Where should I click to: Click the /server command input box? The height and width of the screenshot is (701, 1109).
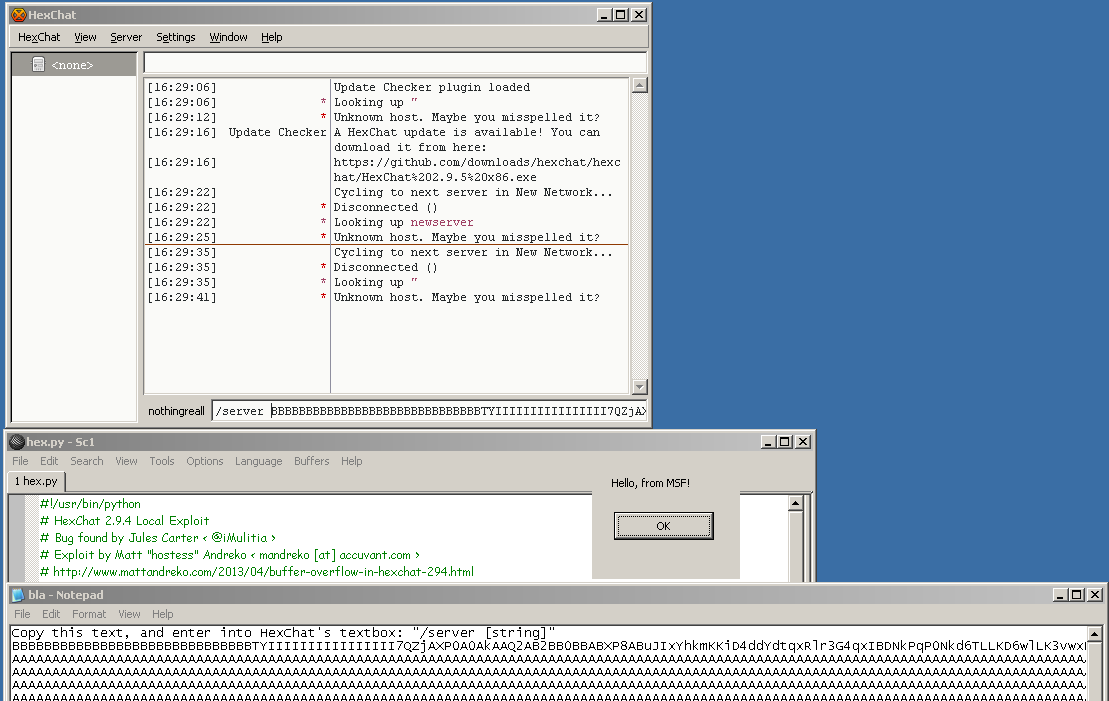click(x=430, y=411)
